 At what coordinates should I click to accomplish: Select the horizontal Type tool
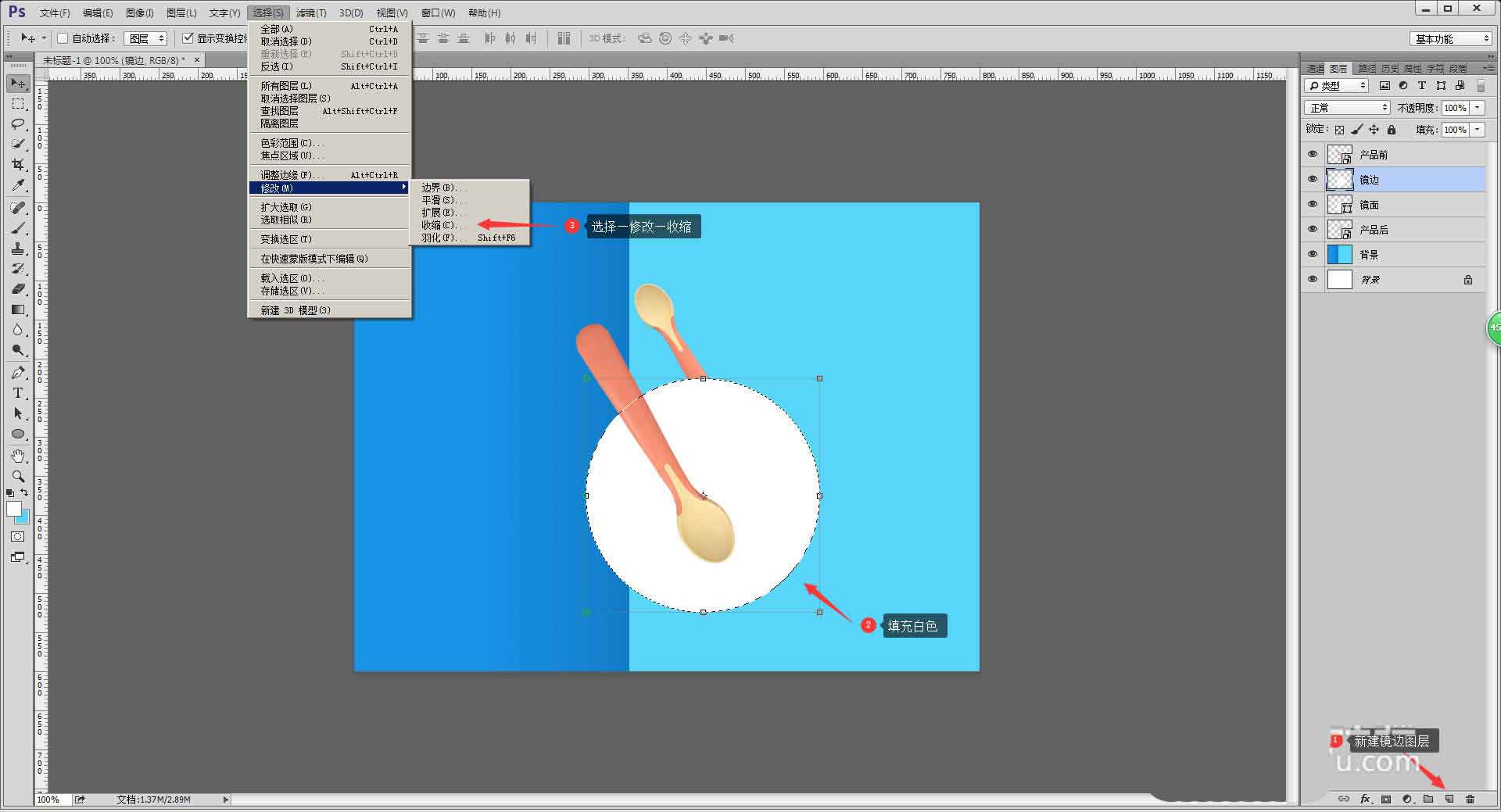(18, 393)
